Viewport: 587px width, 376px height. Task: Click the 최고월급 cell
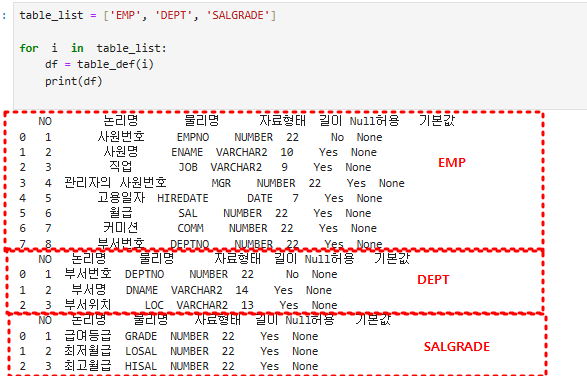click(x=88, y=366)
